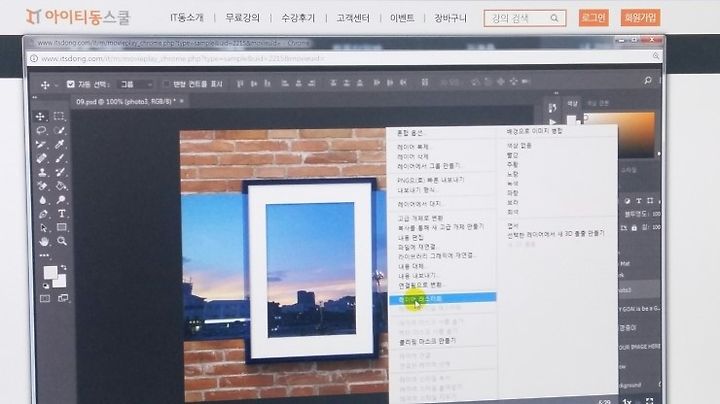Image resolution: width=720 pixels, height=404 pixels.
Task: Select the Paint Bucket tool
Action: point(61,186)
